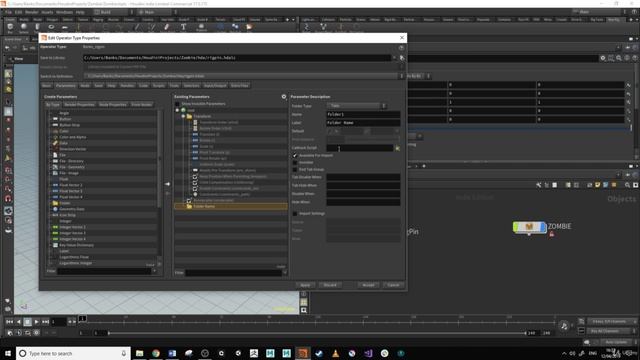640x360 pixels.
Task: Click the Name input field
Action: 363,114
